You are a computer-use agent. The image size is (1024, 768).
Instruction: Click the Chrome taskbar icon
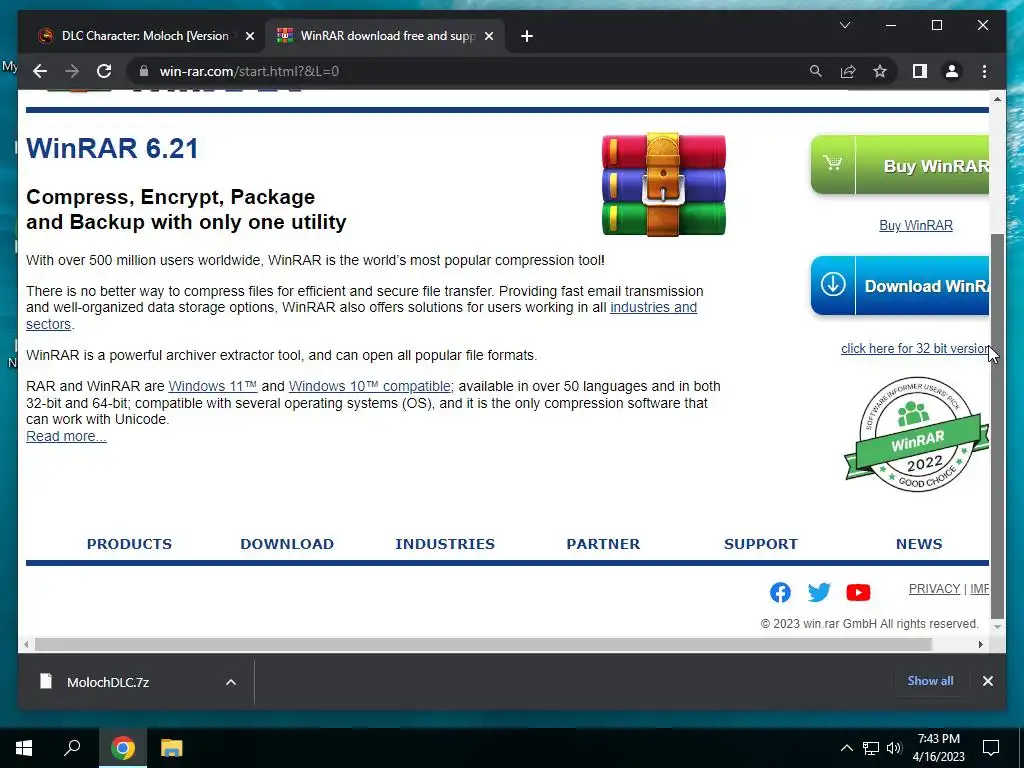(122, 748)
